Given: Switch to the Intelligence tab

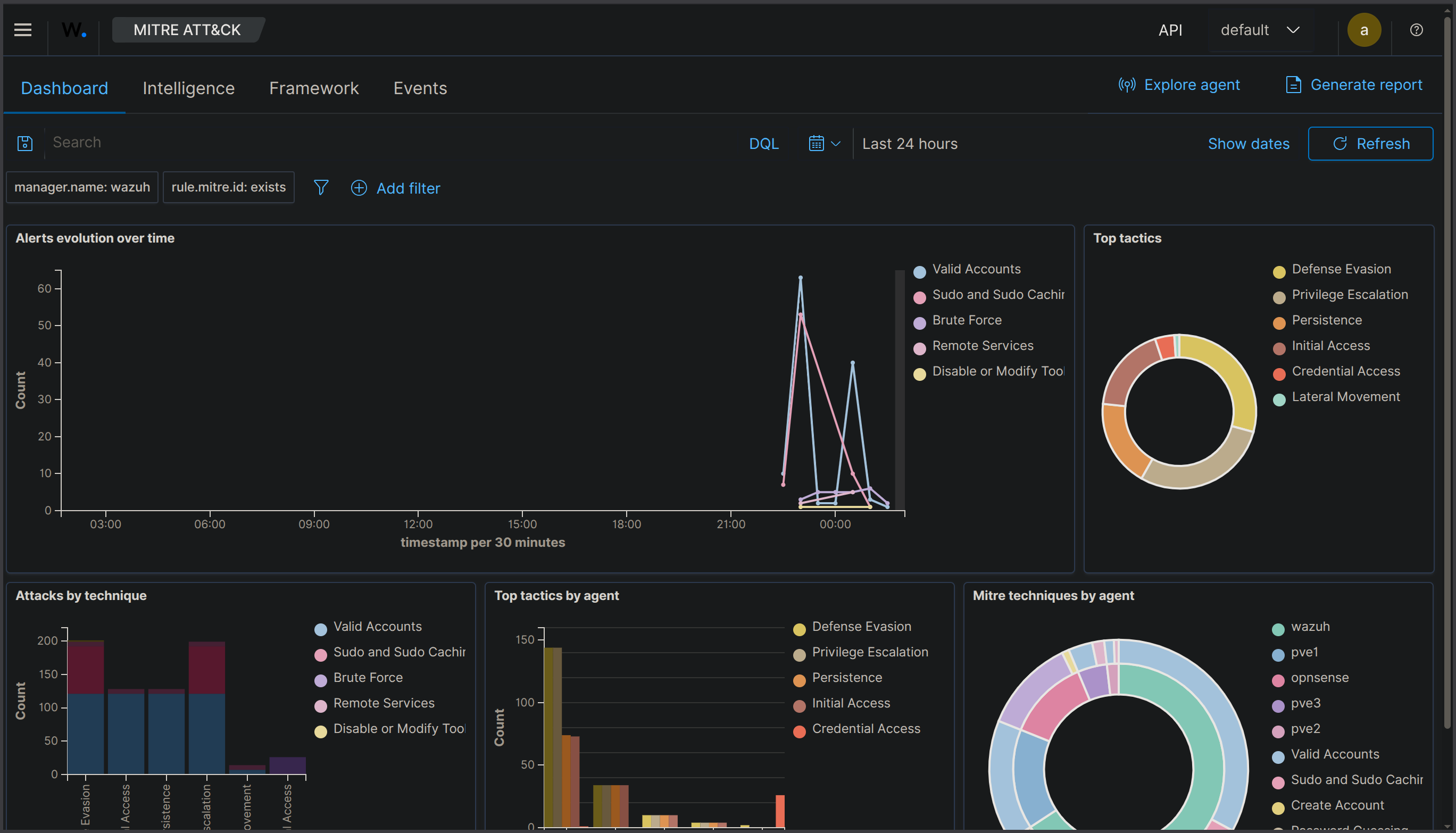Looking at the screenshot, I should (189, 88).
